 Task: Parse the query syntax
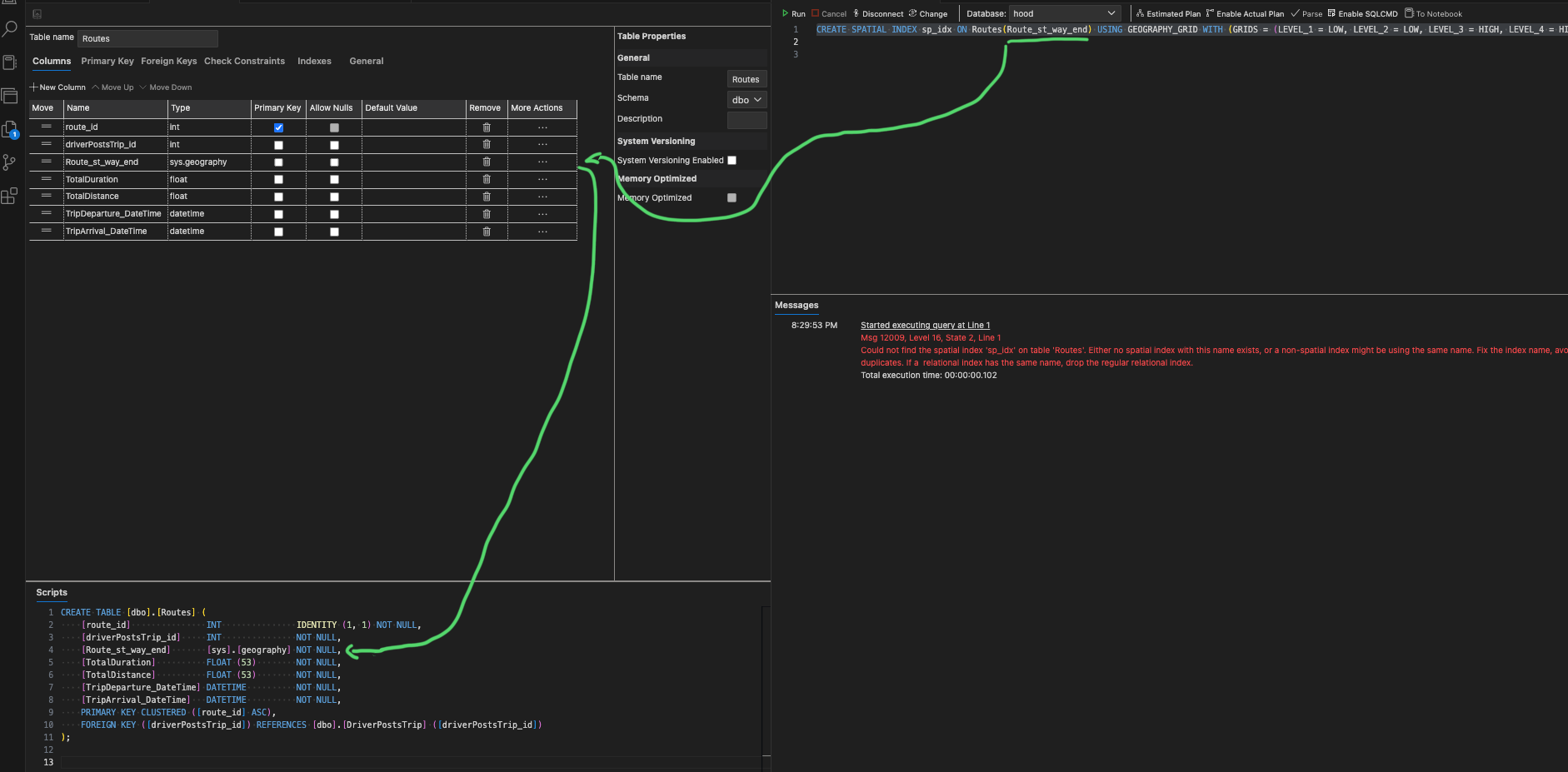[1306, 13]
